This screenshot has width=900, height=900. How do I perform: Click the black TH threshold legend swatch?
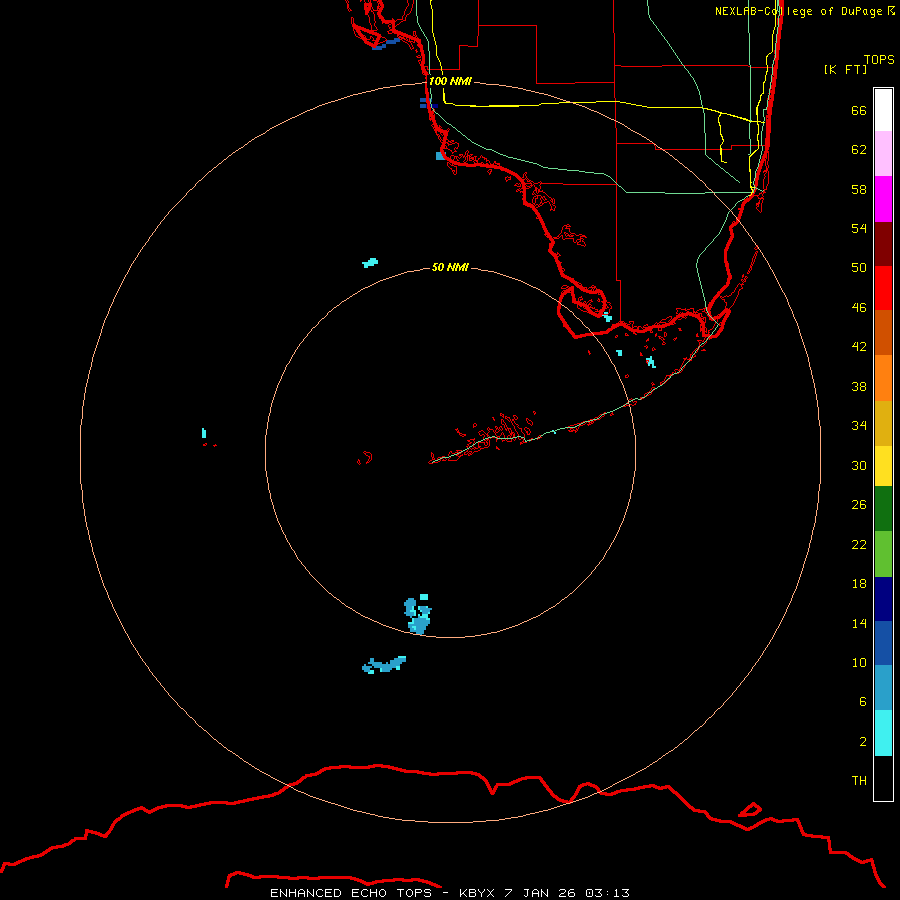coord(883,778)
